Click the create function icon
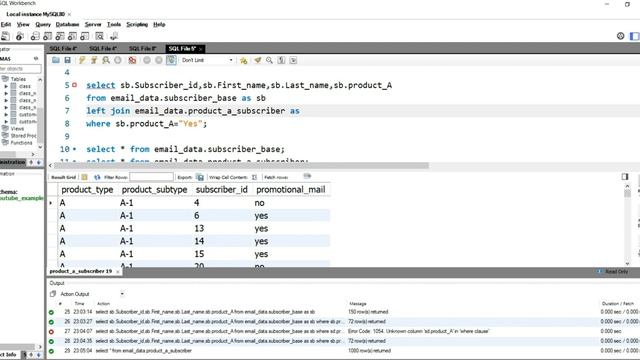The height and width of the screenshot is (360, 640). tap(84, 36)
